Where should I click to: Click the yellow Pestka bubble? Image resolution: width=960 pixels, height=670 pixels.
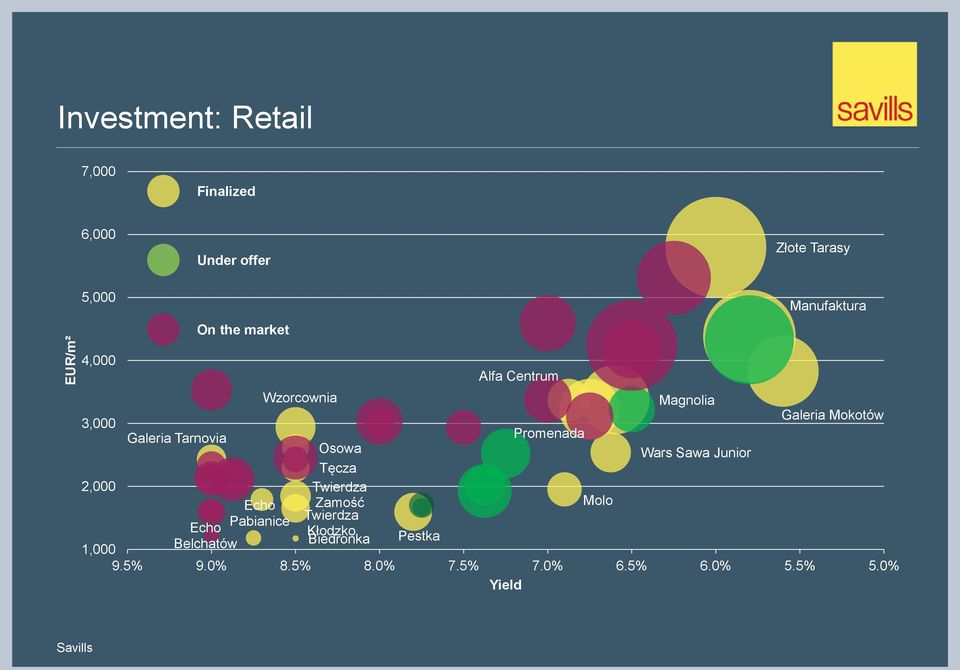pos(413,511)
